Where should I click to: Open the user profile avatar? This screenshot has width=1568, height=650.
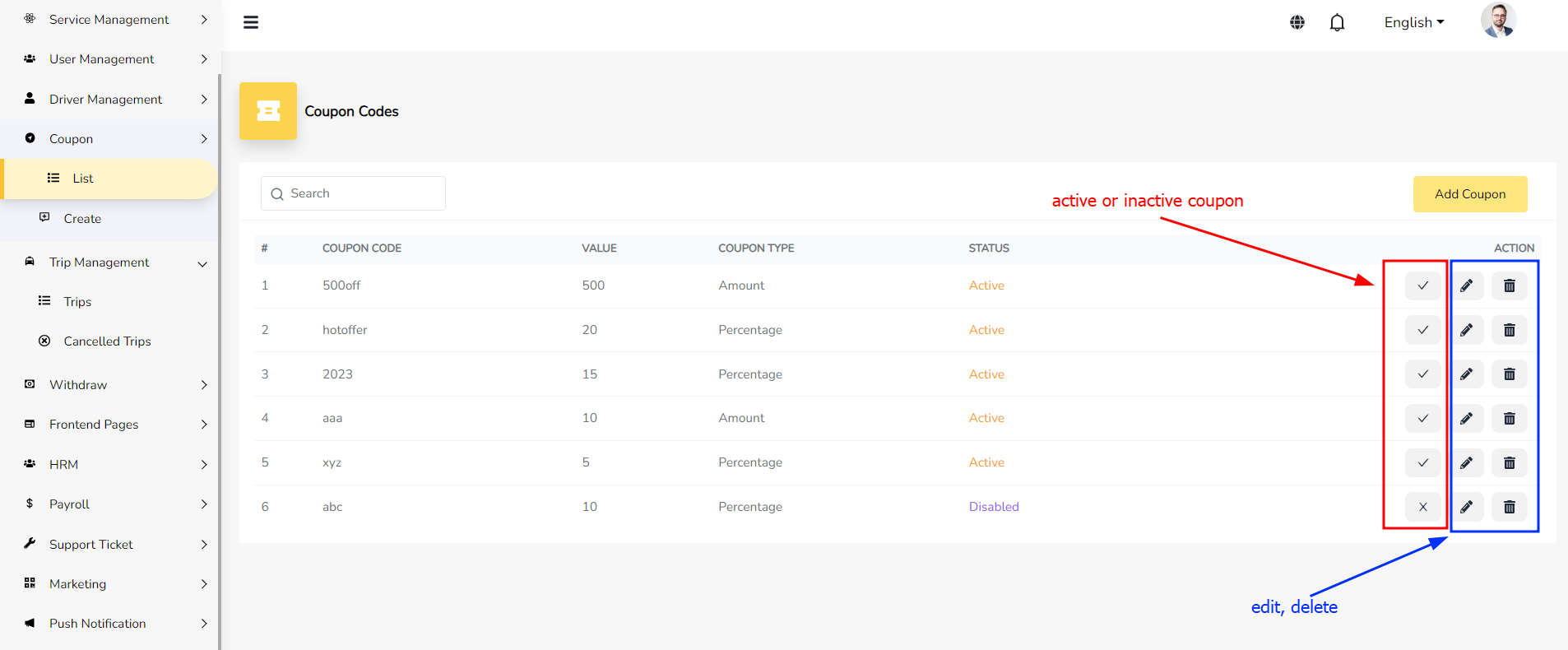coord(1498,21)
